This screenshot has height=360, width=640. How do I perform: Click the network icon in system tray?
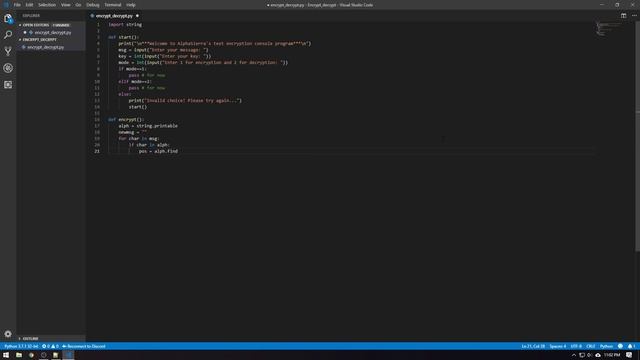pyautogui.click(x=582, y=355)
